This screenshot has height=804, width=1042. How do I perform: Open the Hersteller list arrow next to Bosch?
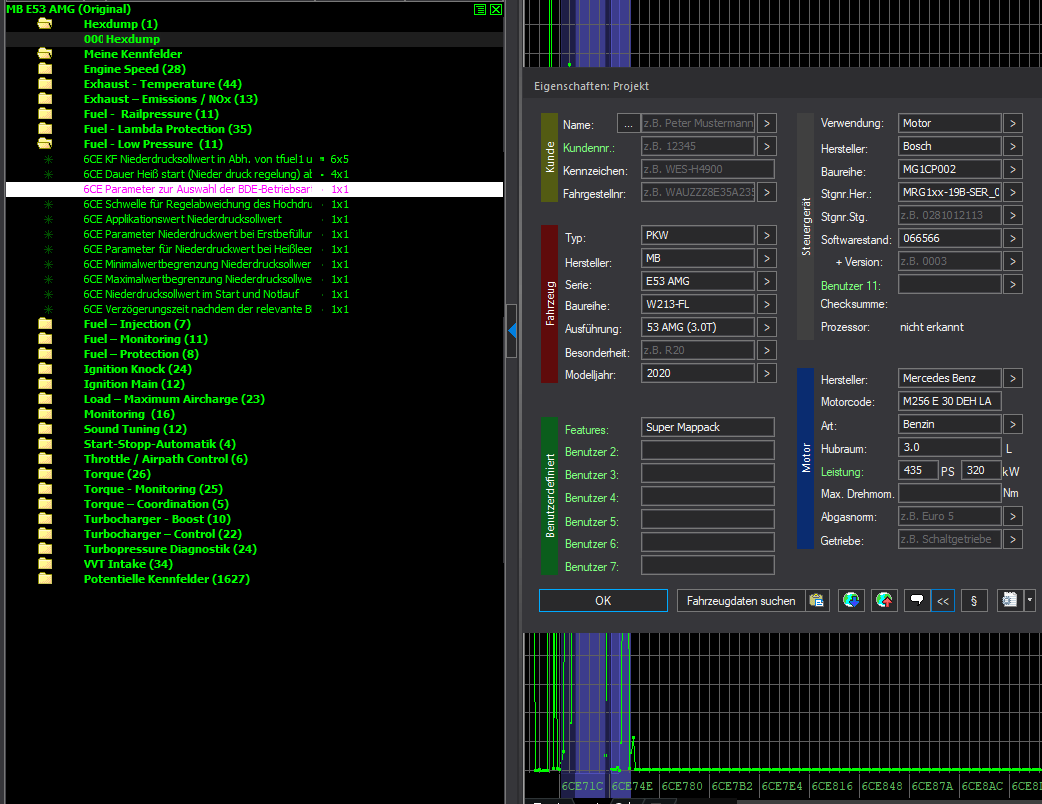tap(1013, 146)
